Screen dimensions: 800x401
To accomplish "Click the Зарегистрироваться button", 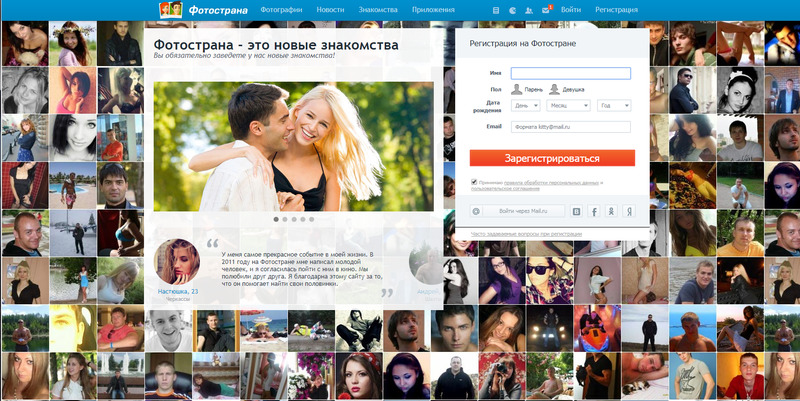I will pos(552,158).
